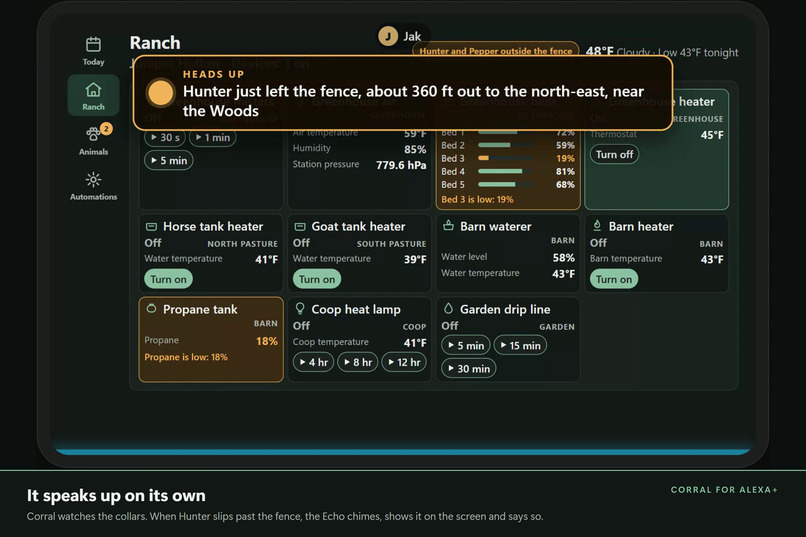Image resolution: width=806 pixels, height=537 pixels.
Task: Click the Propane 18% value
Action: point(267,341)
